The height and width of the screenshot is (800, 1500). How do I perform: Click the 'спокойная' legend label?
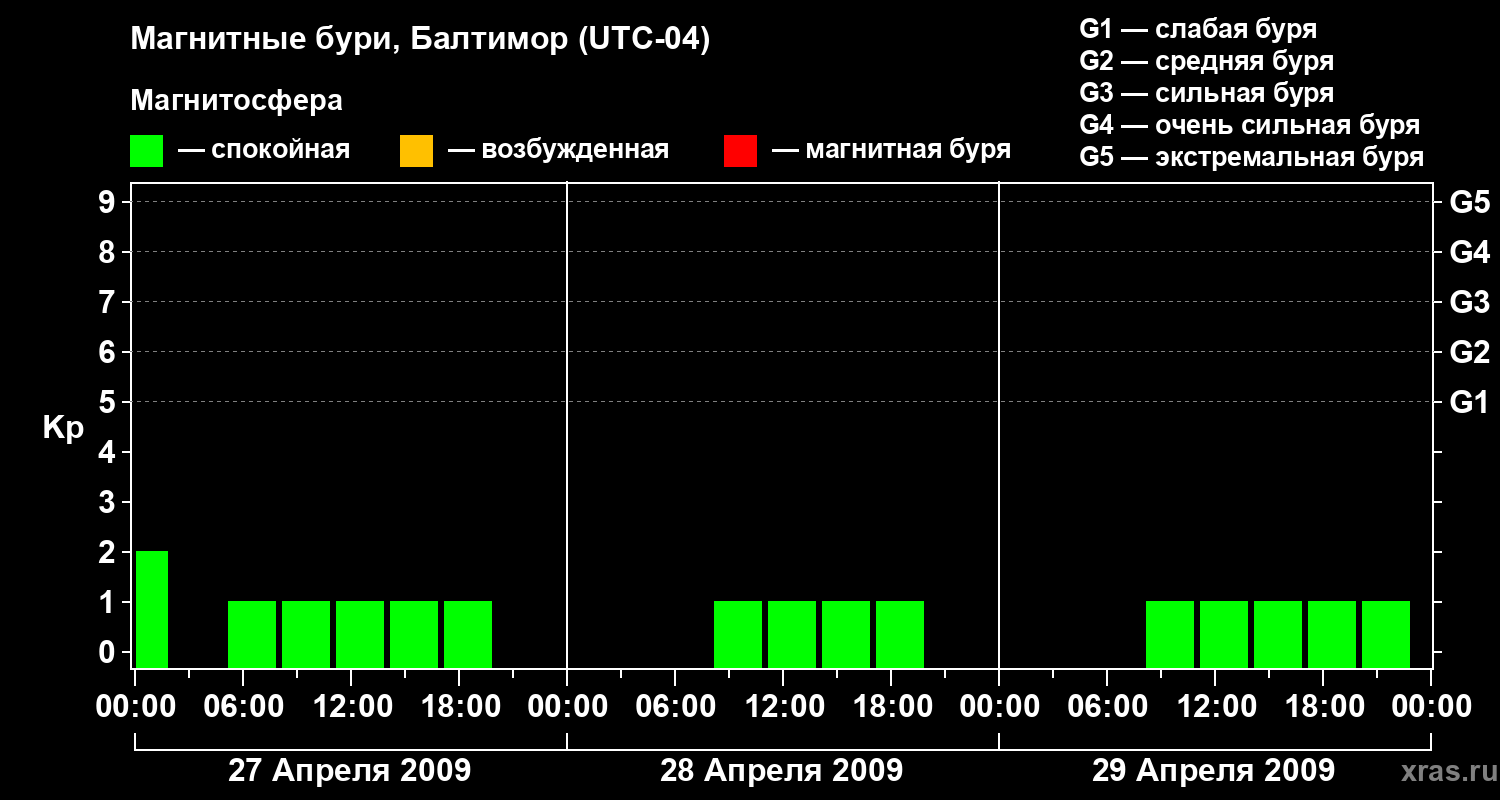(281, 150)
